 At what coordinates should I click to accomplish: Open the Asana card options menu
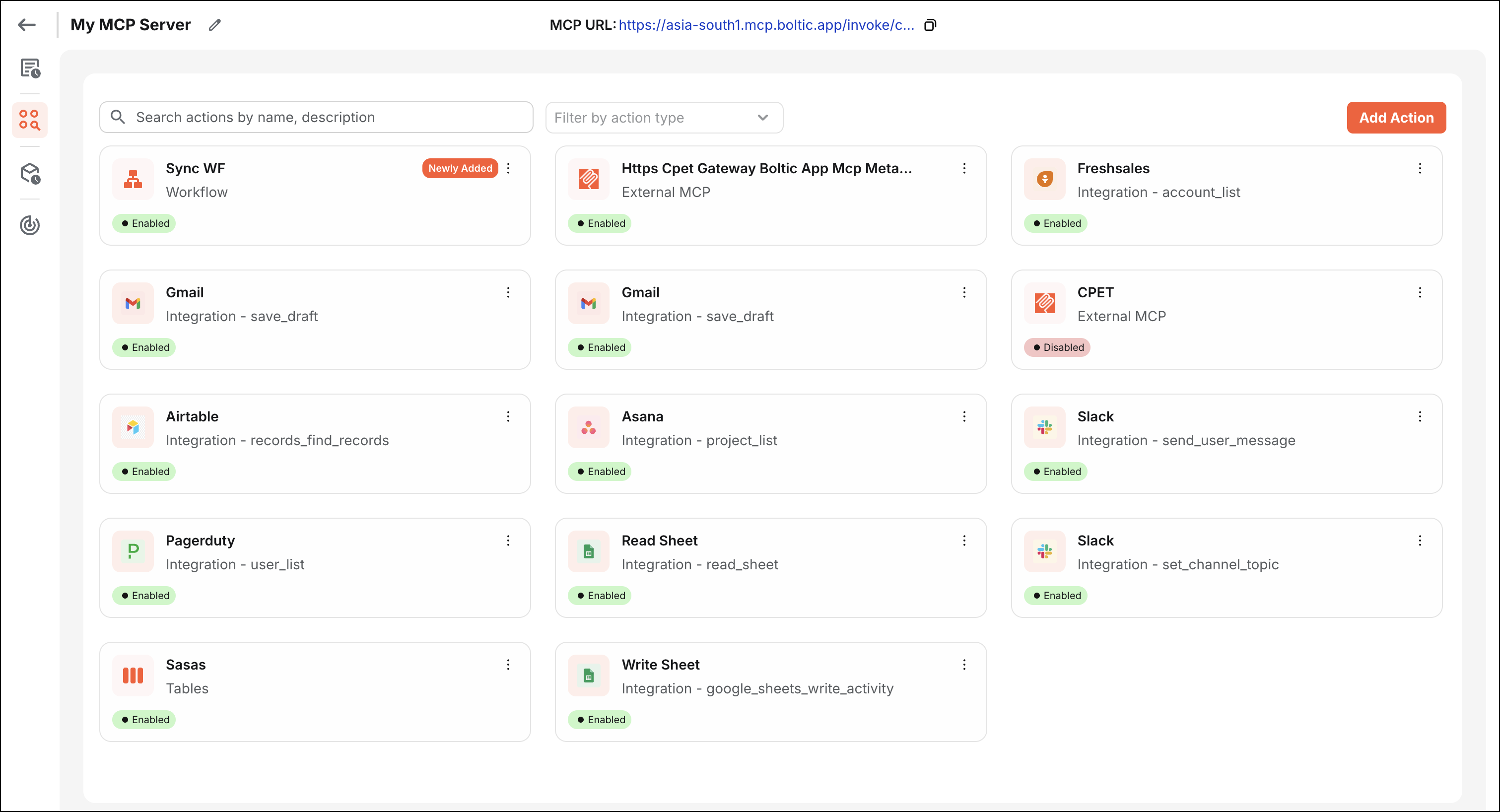[x=964, y=416]
